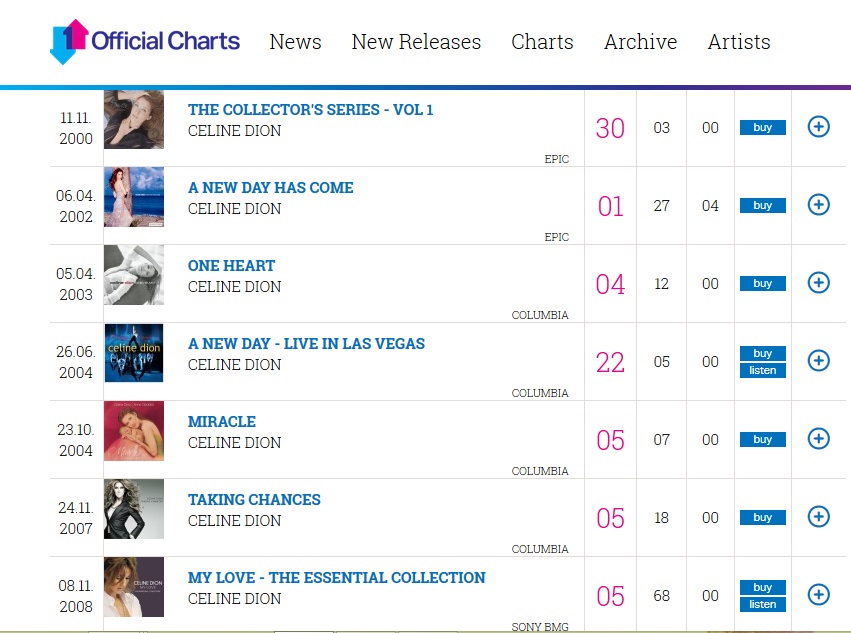Click the plus icon beside Miracle
Viewport: 851px width, 633px height.
click(x=818, y=439)
